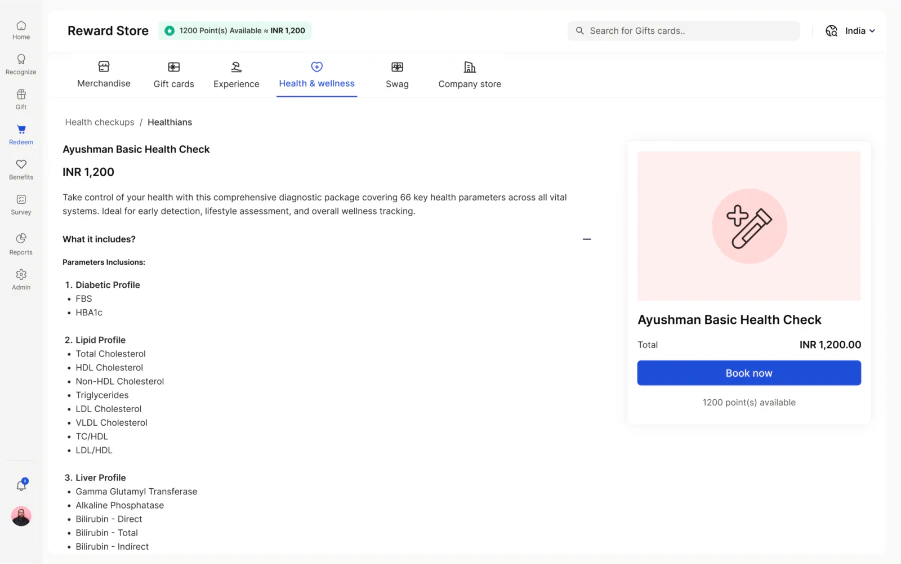This screenshot has height=564, width=901.
Task: Open Admin gear icon in sidebar
Action: (21, 275)
